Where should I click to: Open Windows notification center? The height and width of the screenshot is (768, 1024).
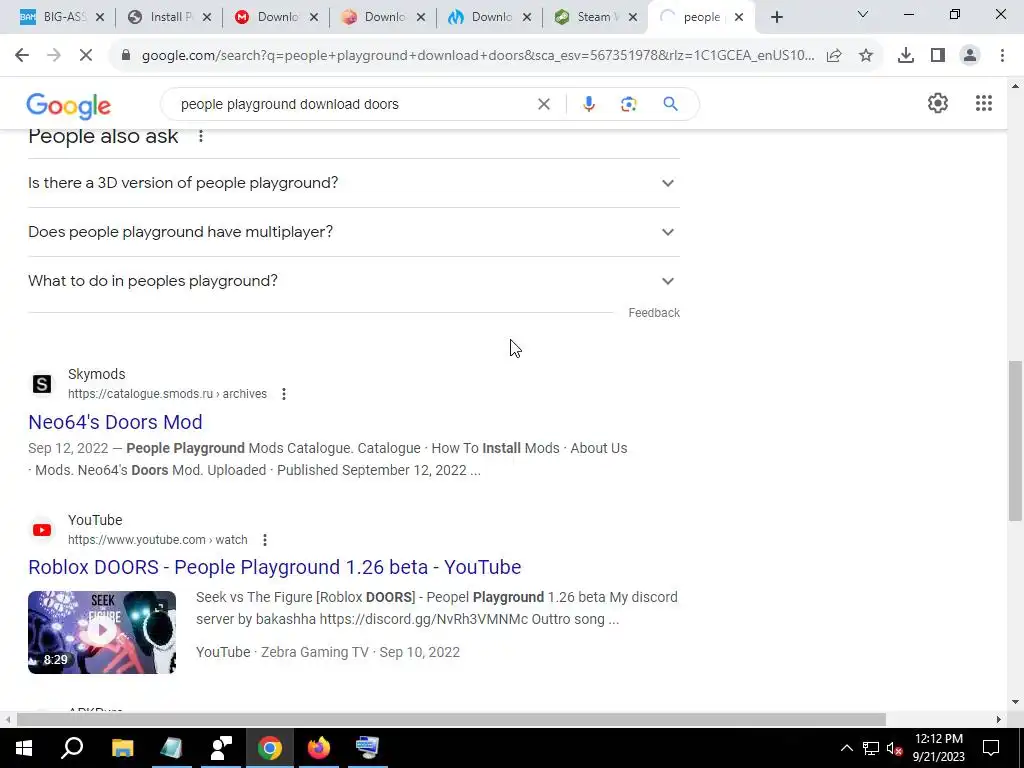click(x=991, y=748)
